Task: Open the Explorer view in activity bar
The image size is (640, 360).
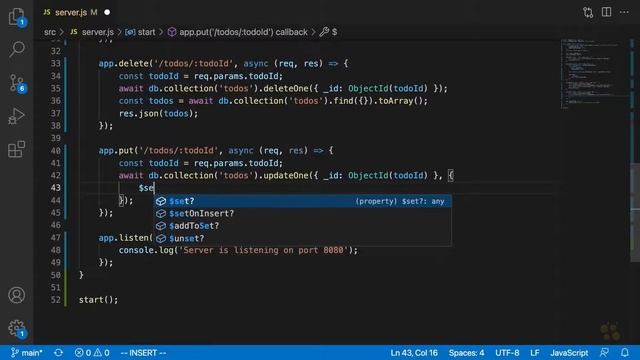Action: click(16, 17)
